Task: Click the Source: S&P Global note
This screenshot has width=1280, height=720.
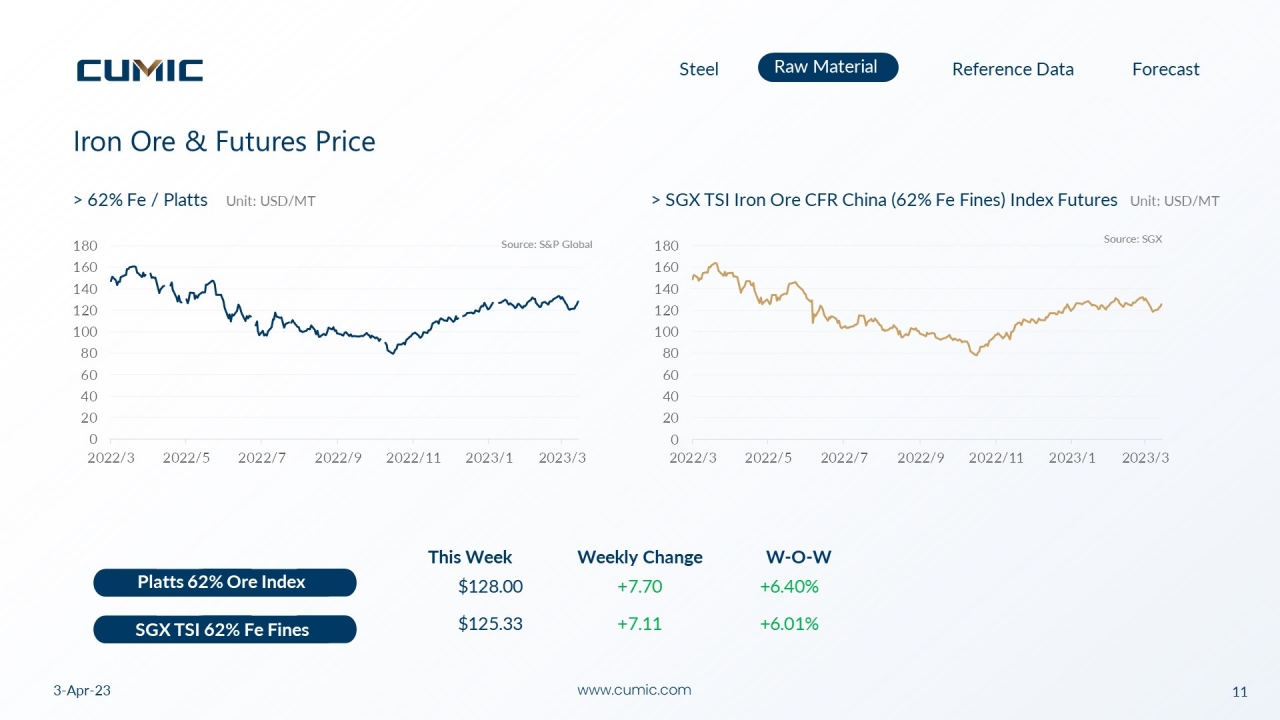Action: coord(547,244)
